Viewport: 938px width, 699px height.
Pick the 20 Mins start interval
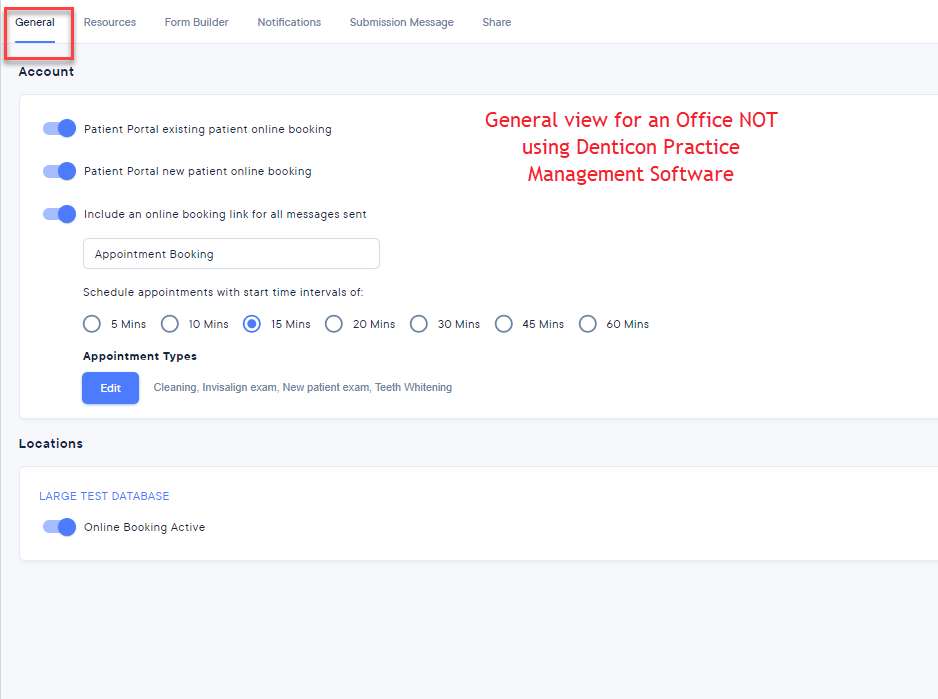(334, 324)
